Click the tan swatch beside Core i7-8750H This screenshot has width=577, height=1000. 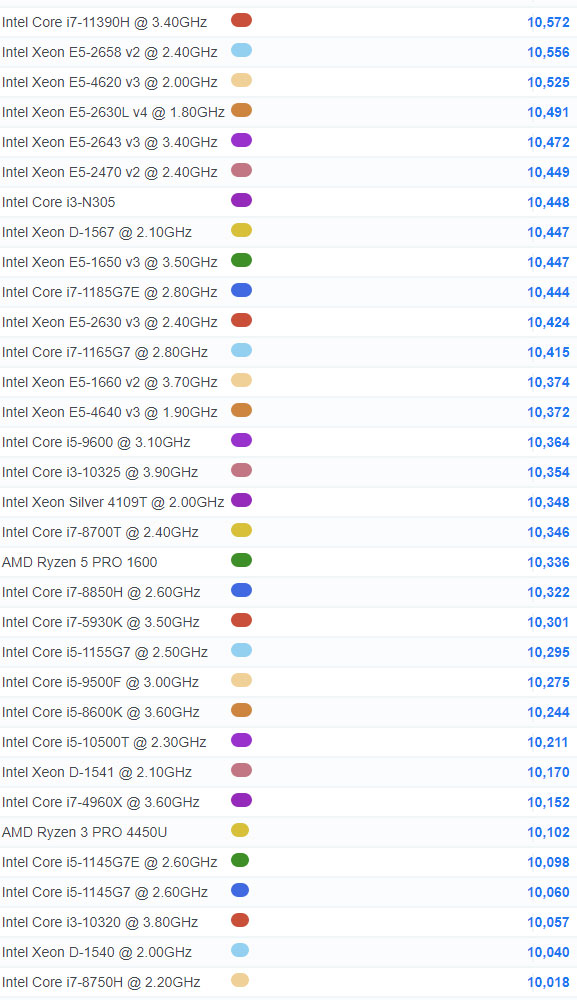[x=240, y=980]
